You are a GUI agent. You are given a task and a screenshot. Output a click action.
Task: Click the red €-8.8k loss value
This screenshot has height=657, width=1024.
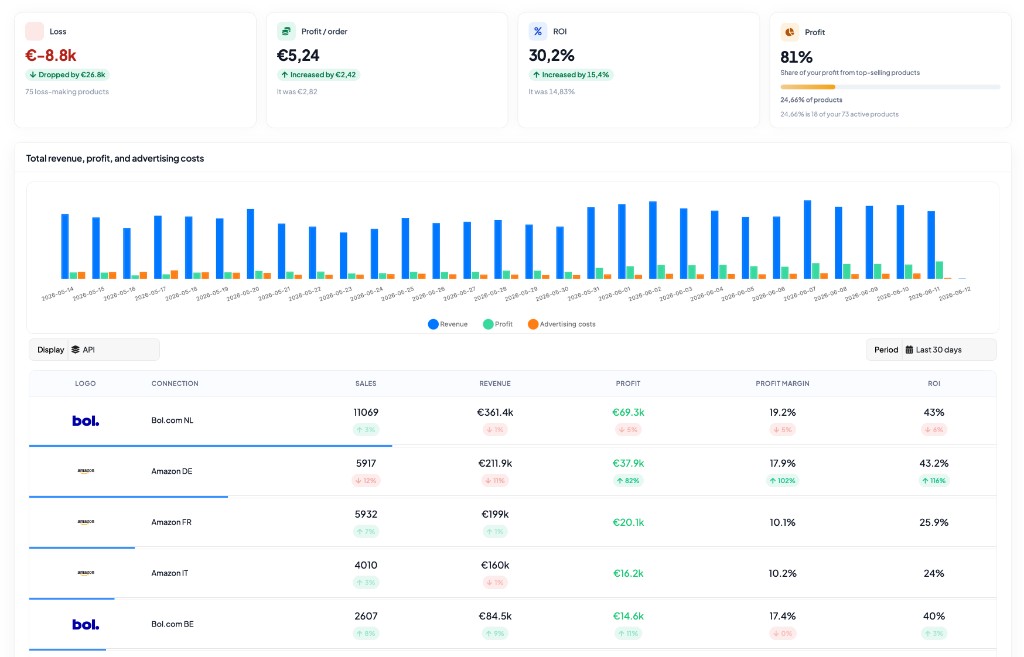coord(51,56)
